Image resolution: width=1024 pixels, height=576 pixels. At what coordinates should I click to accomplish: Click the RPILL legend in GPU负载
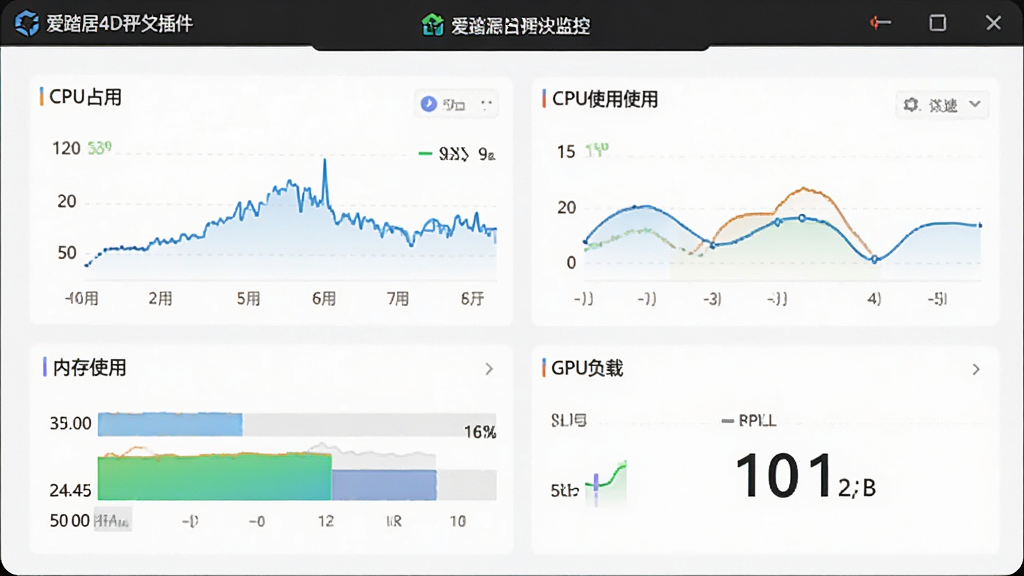point(750,421)
